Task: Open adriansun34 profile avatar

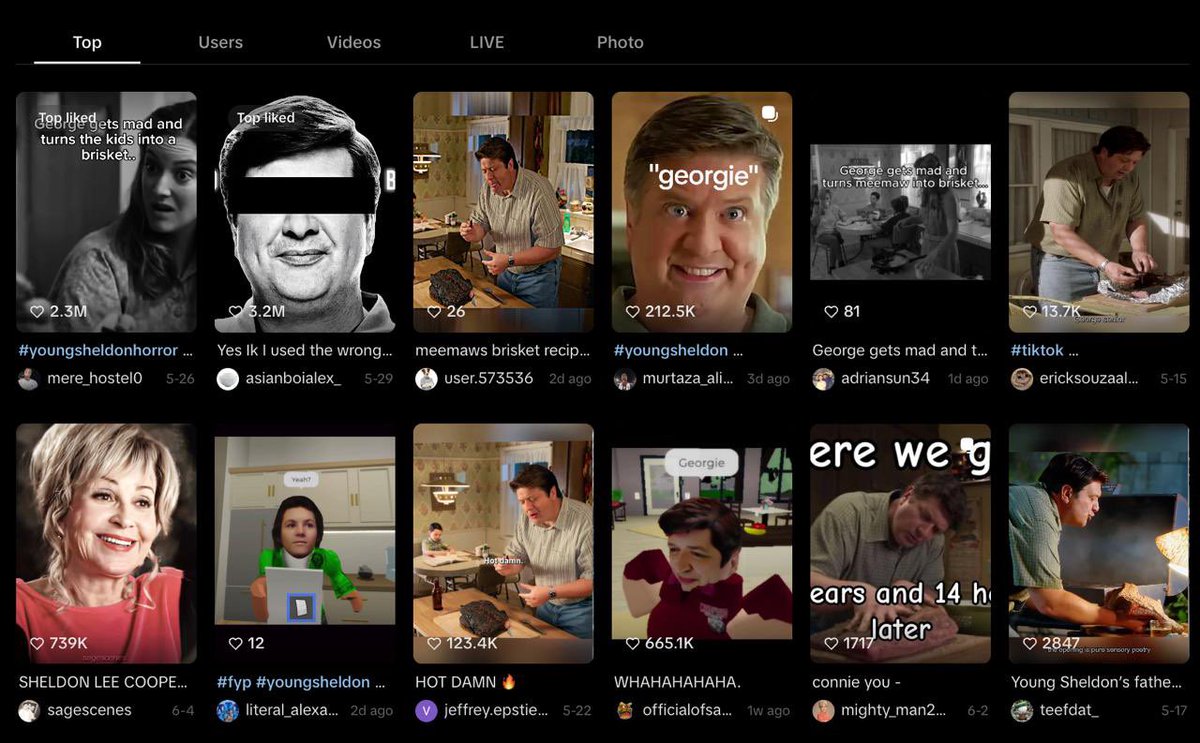Action: click(x=823, y=379)
